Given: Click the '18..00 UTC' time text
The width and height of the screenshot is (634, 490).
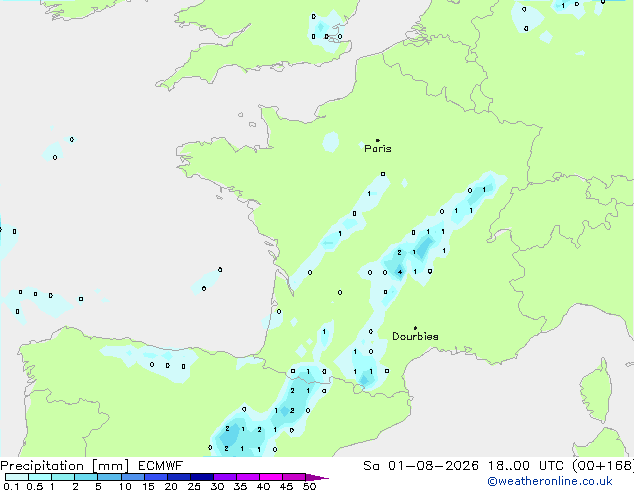Looking at the screenshot, I should point(526,466).
